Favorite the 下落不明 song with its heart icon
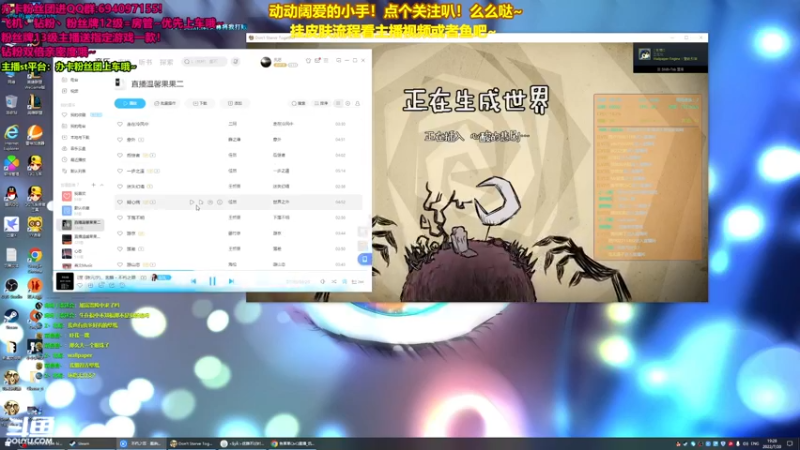Image resolution: width=800 pixels, height=450 pixels. pos(120,217)
